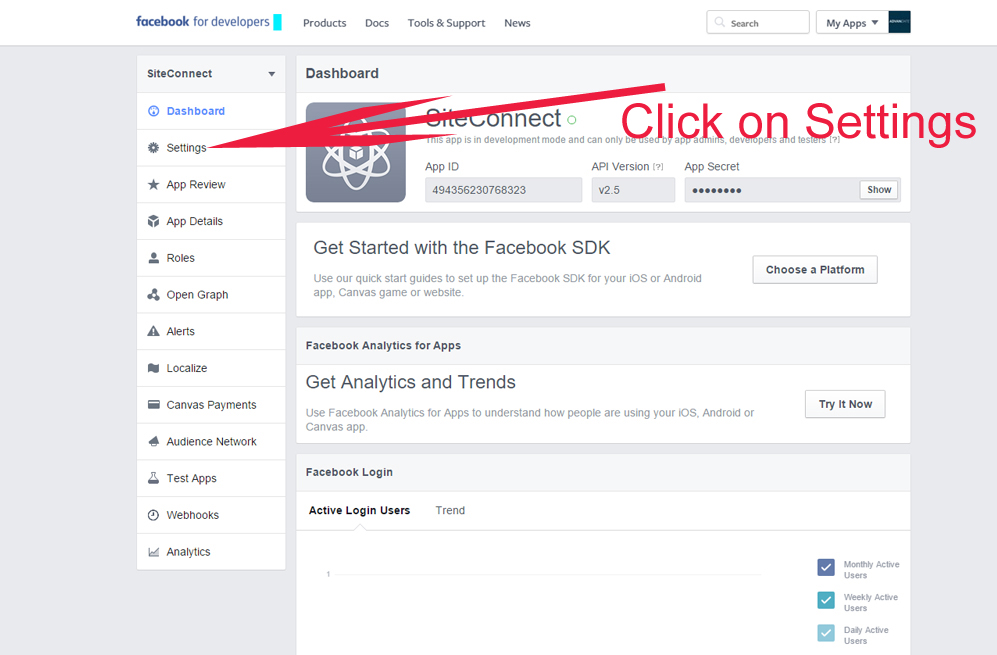Click the Dashboard gauge icon in sidebar
The image size is (997, 655).
click(153, 111)
